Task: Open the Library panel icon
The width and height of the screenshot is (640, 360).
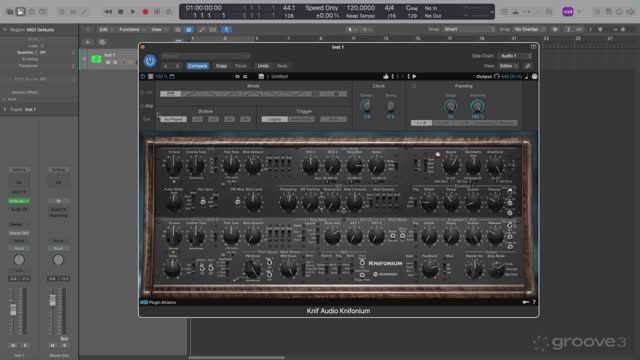Action: (9, 12)
